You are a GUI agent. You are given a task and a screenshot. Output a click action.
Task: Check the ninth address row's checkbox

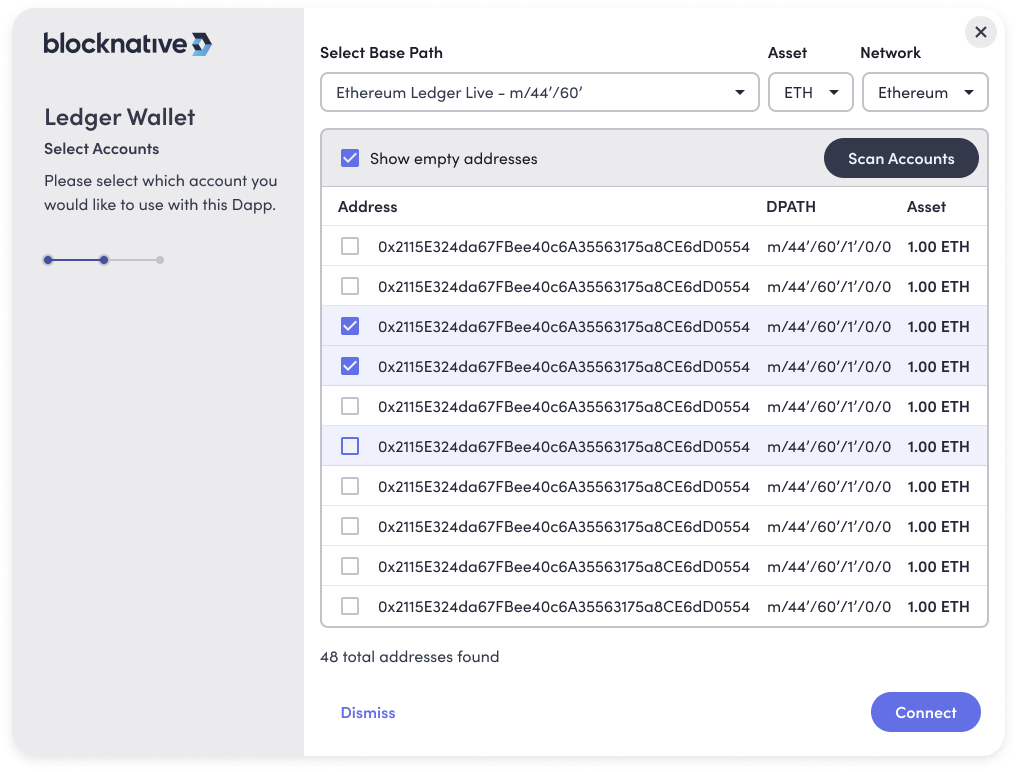[350, 566]
